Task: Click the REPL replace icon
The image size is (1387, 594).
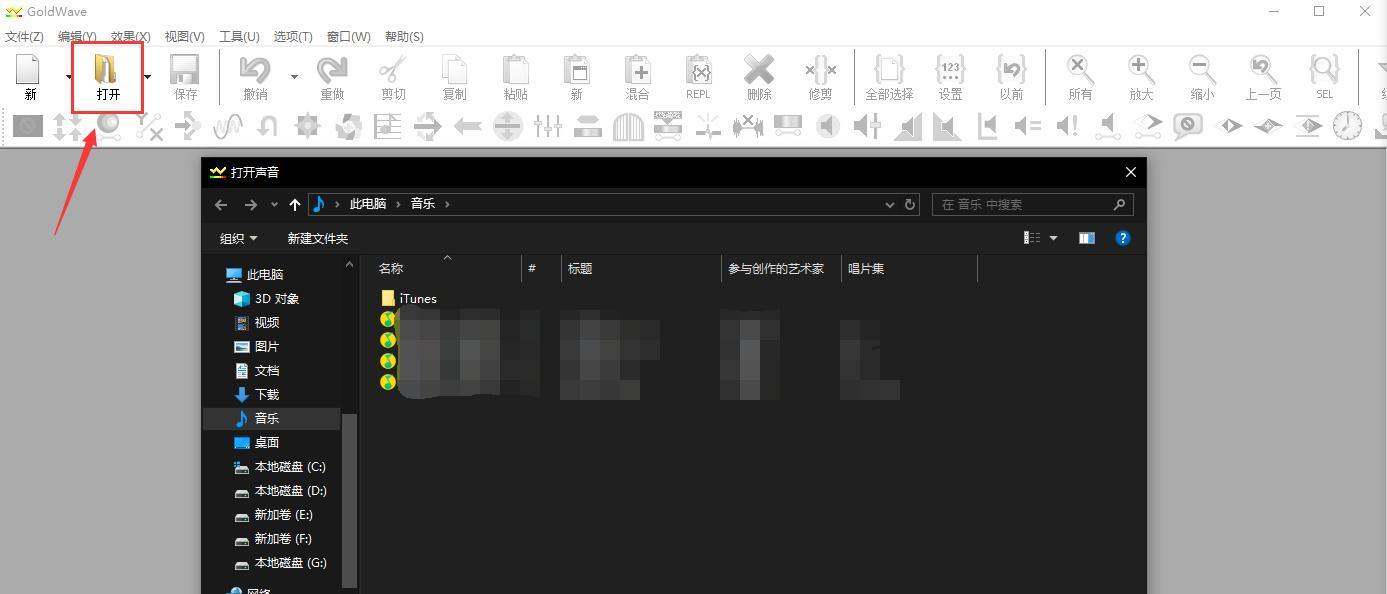Action: pos(698,70)
